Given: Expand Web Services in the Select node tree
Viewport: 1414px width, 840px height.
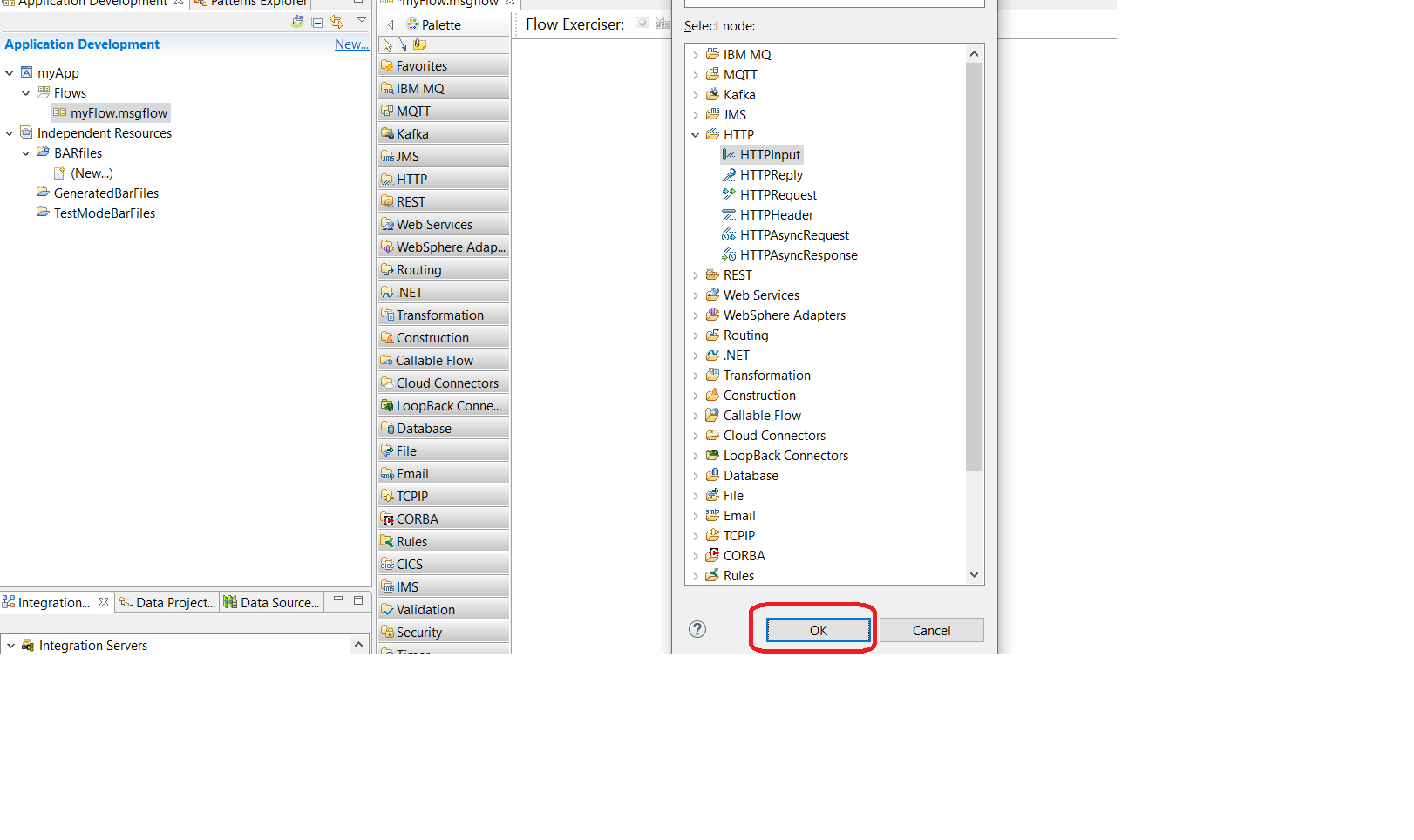Looking at the screenshot, I should click(x=696, y=295).
